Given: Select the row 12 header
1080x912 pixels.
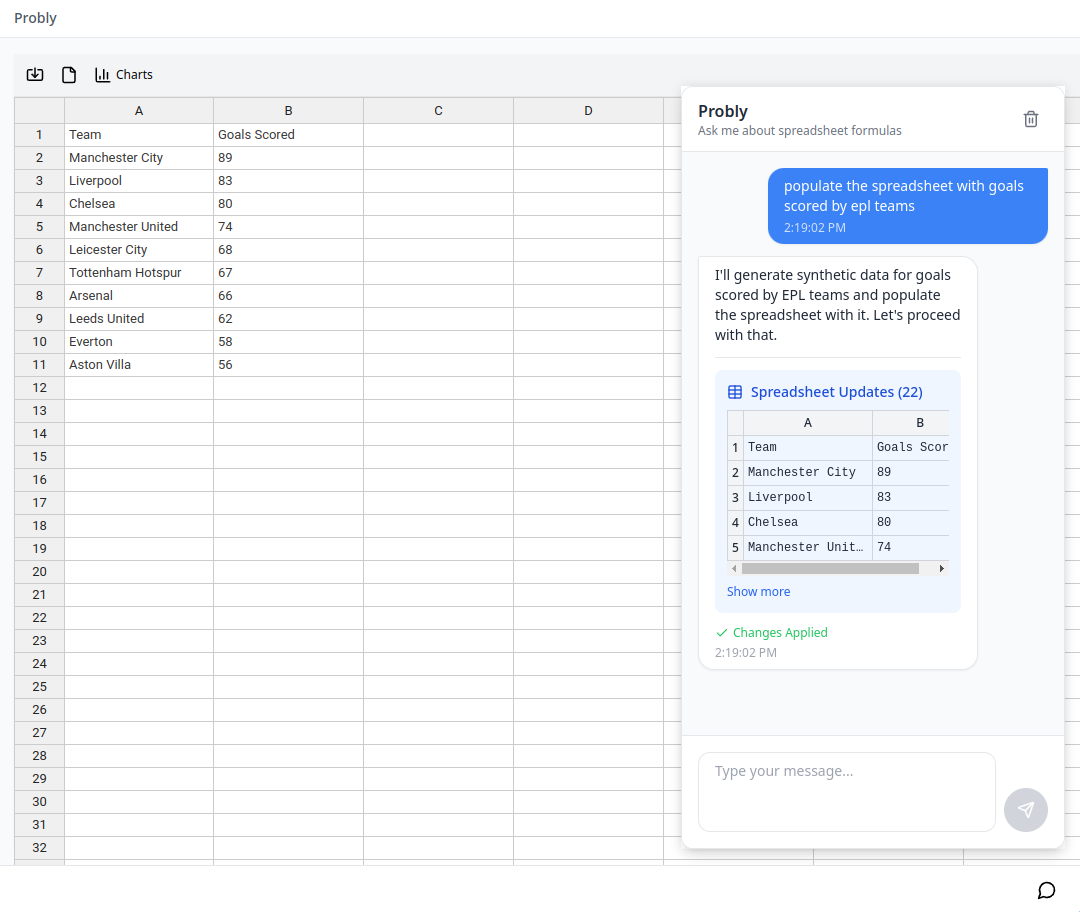Looking at the screenshot, I should point(39,388).
